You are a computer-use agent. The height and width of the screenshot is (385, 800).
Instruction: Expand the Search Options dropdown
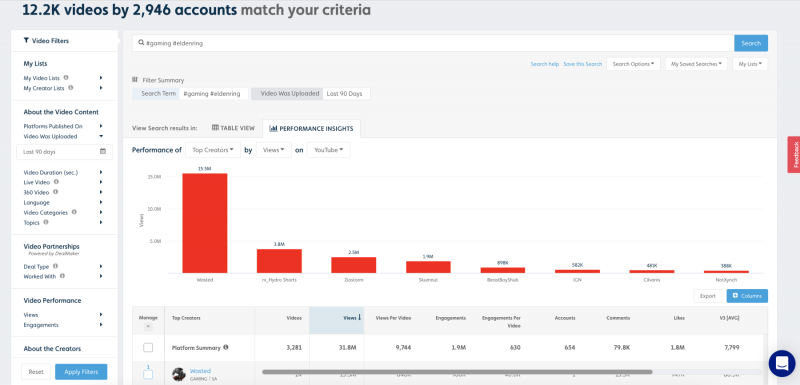[x=633, y=64]
